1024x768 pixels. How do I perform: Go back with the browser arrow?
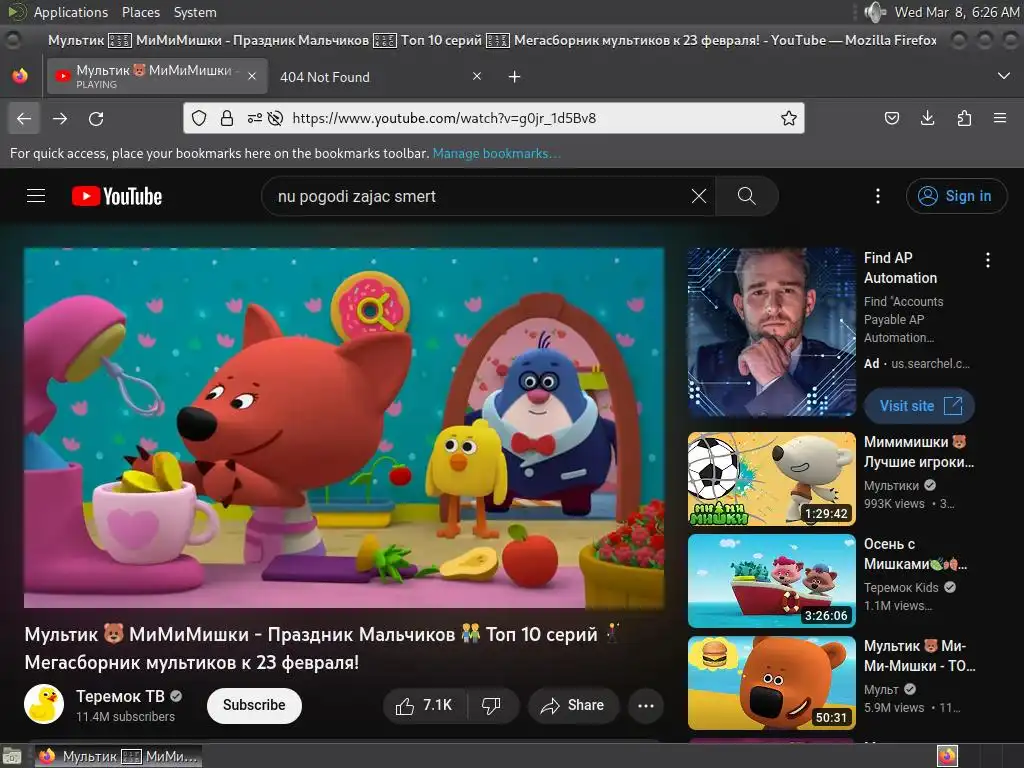pyautogui.click(x=24, y=118)
